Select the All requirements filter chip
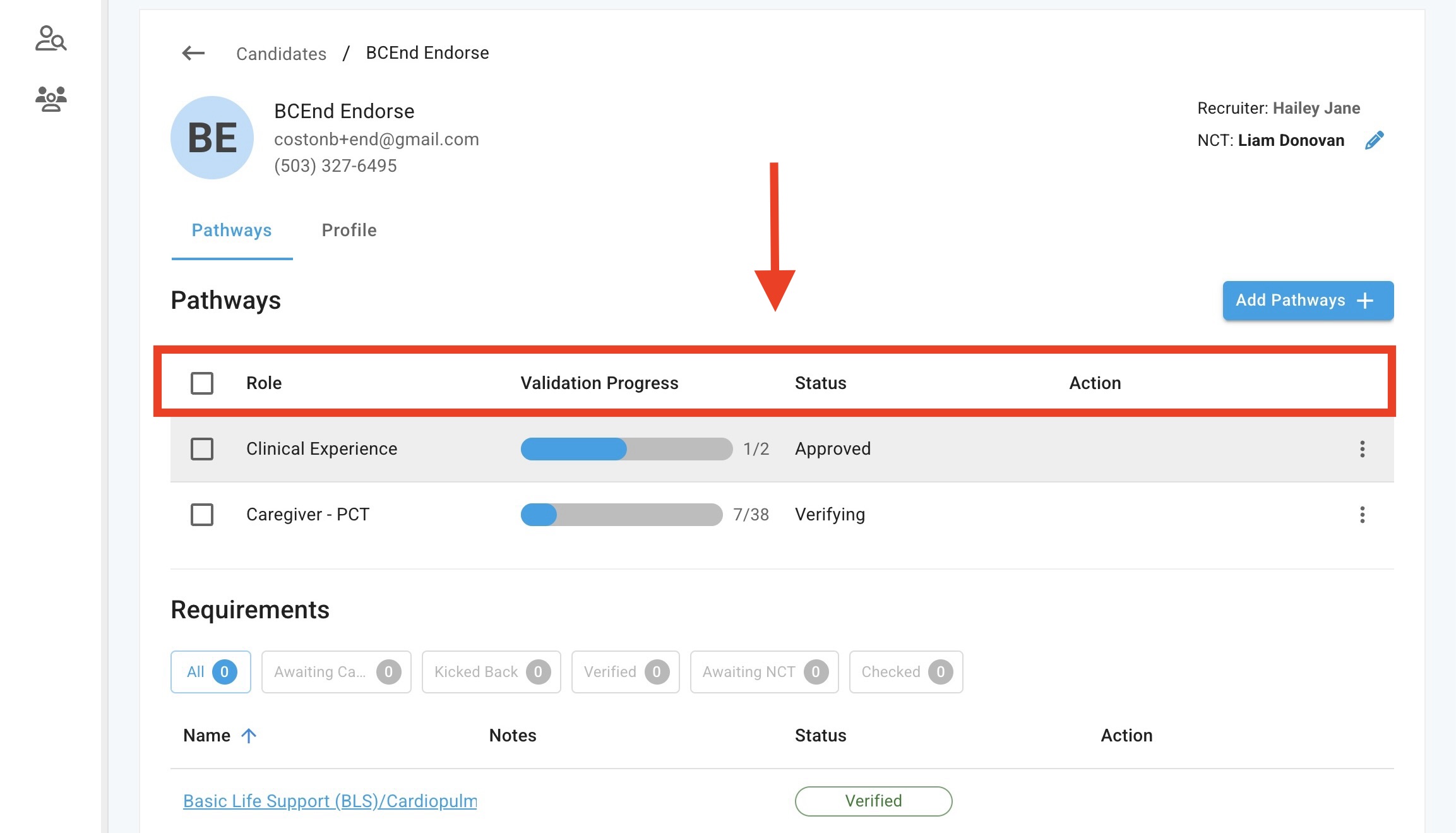The image size is (1456, 833). coord(210,672)
